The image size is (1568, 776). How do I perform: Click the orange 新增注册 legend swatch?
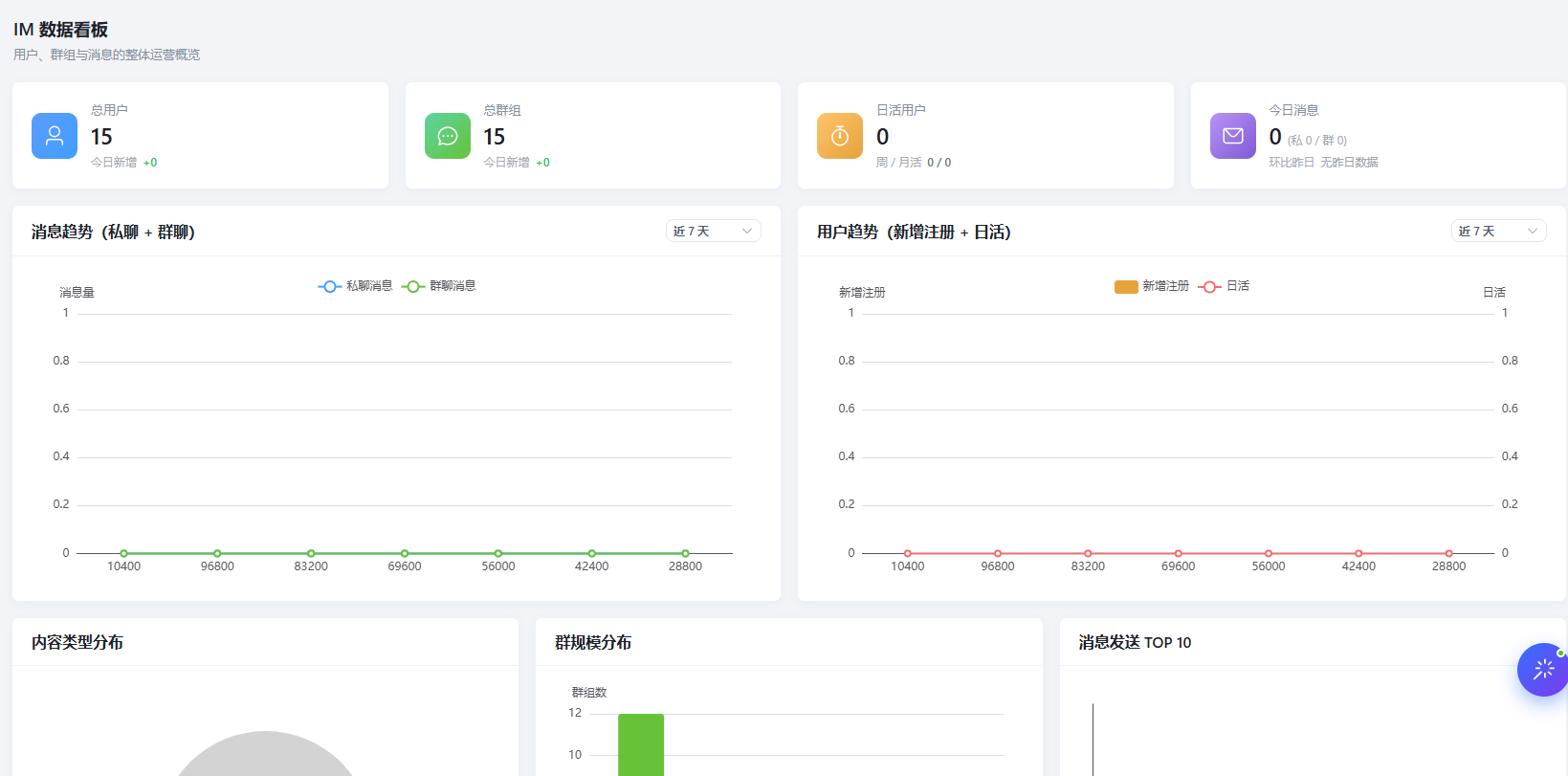[x=1126, y=287]
